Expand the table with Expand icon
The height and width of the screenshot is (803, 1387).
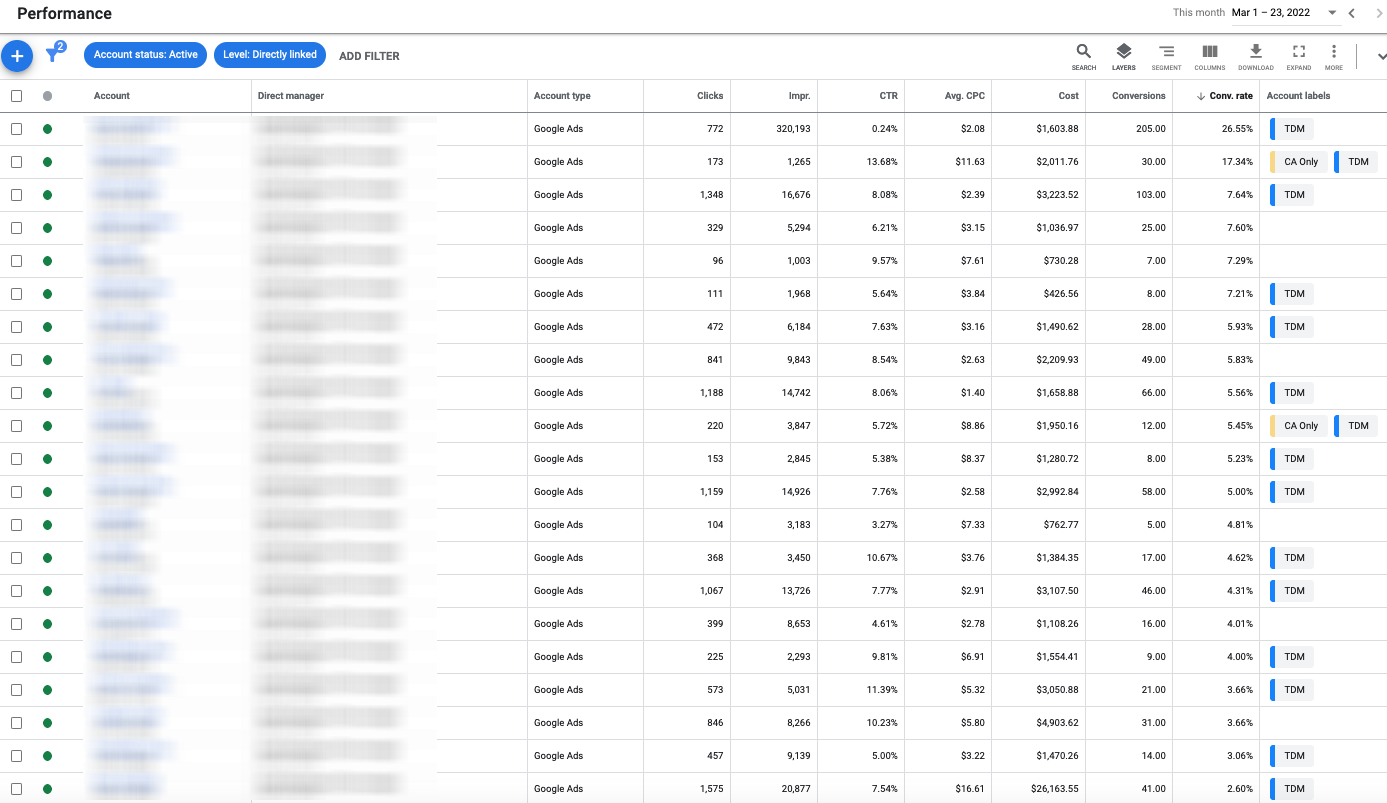tap(1299, 56)
